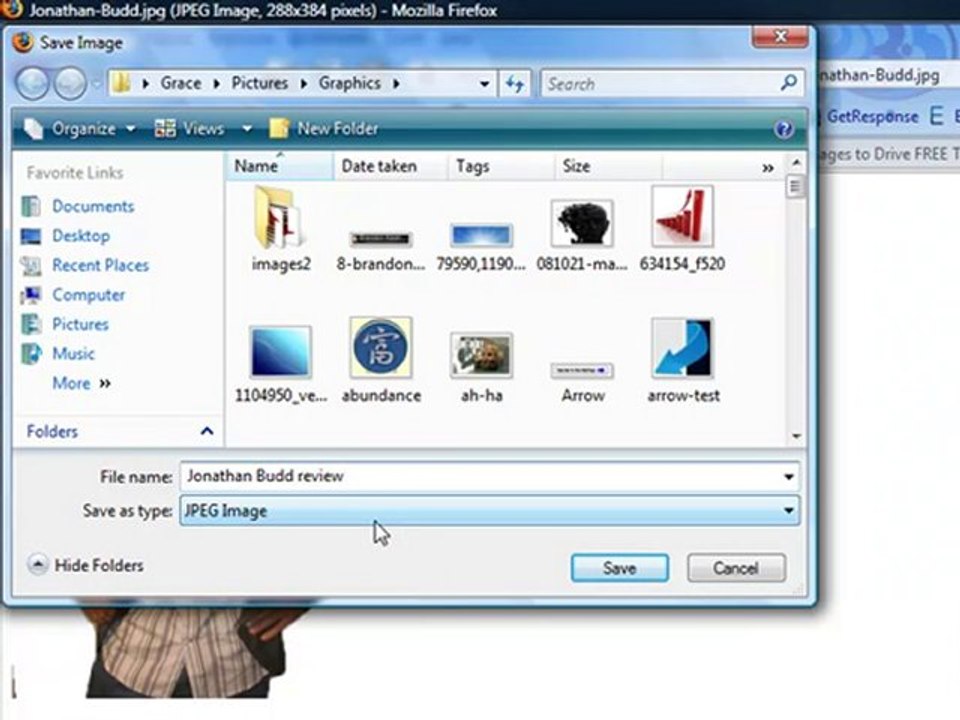
Task: Click Grace in the breadcrumb path
Action: click(181, 83)
